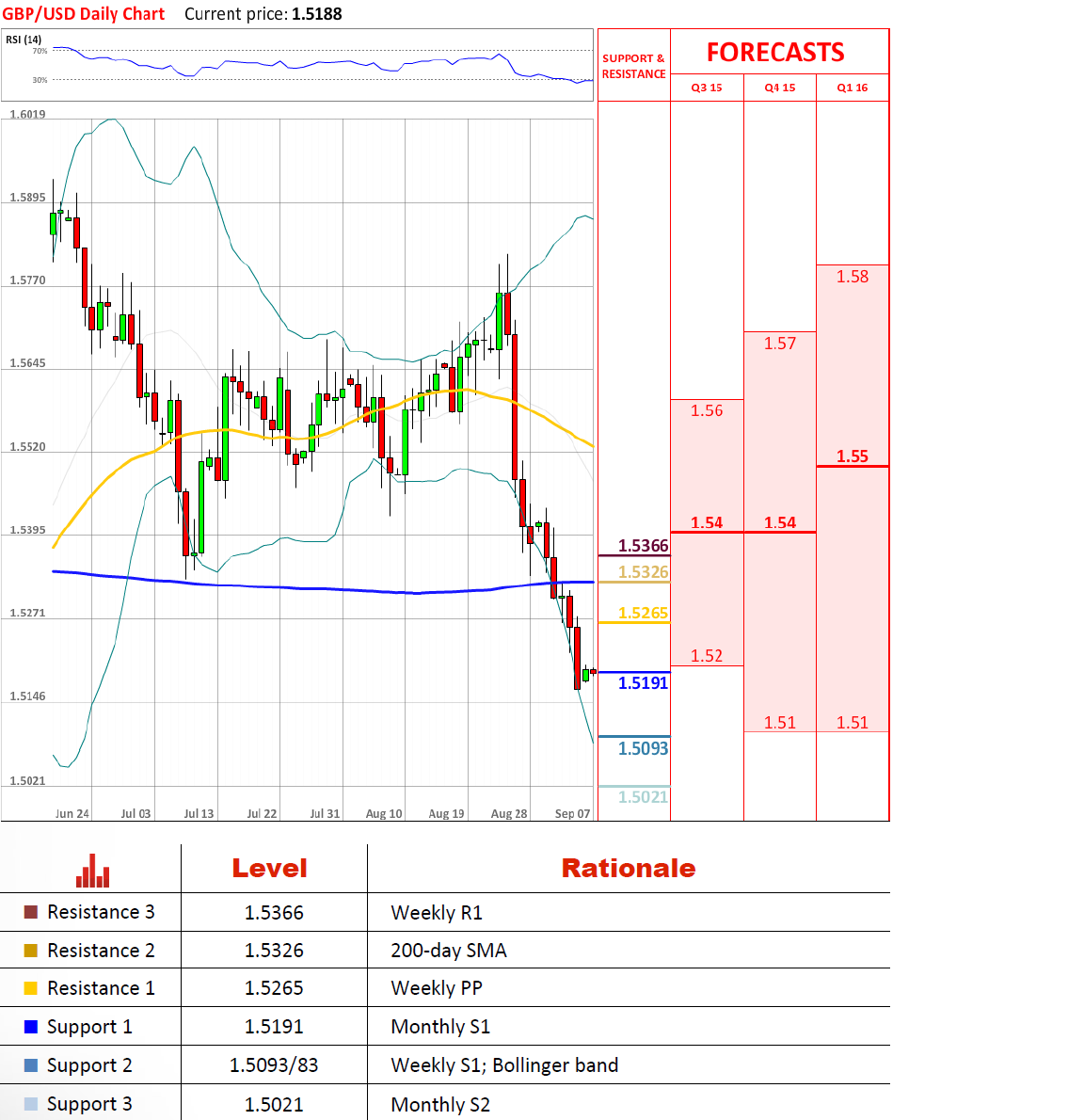Click the 'Jul 13' date axis label
Screen dimensions: 1084x1120
coord(199,813)
